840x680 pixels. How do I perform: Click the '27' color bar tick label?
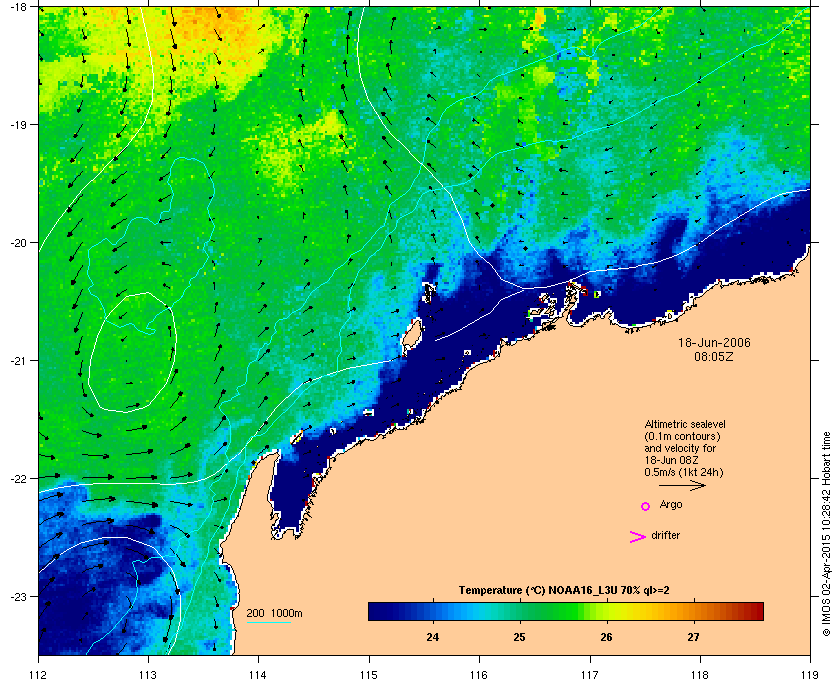pos(693,637)
